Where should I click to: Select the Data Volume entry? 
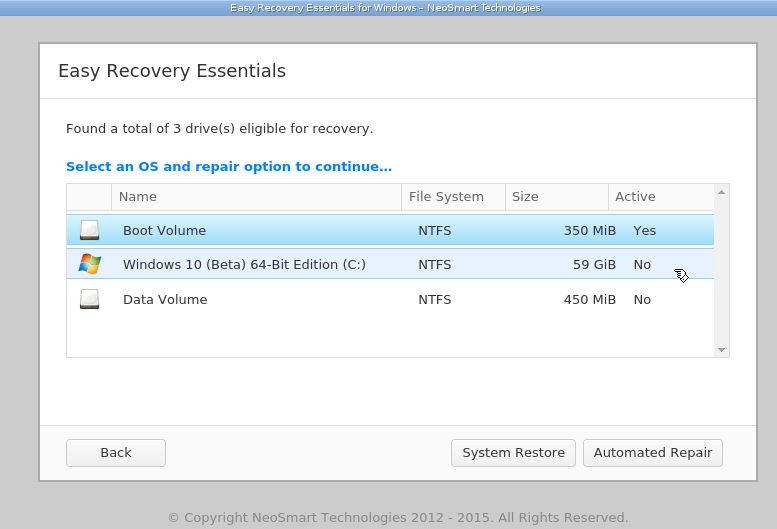coord(165,299)
